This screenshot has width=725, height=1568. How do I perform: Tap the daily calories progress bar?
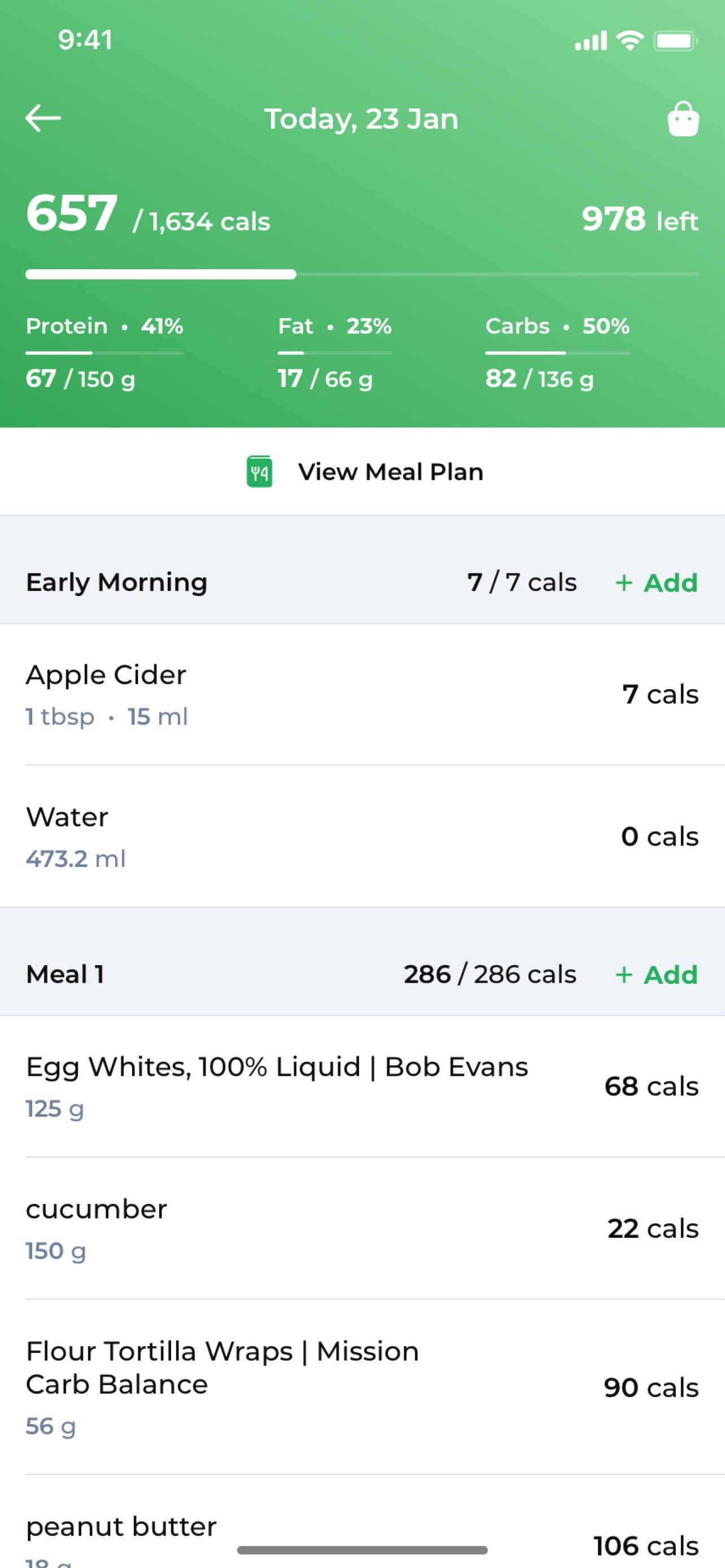pos(362,274)
